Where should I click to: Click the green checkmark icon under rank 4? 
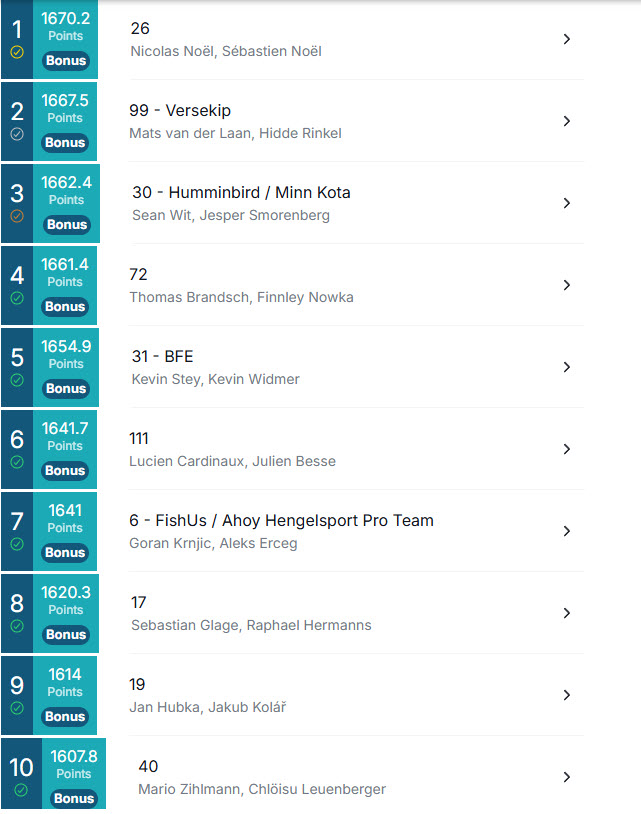point(17,298)
